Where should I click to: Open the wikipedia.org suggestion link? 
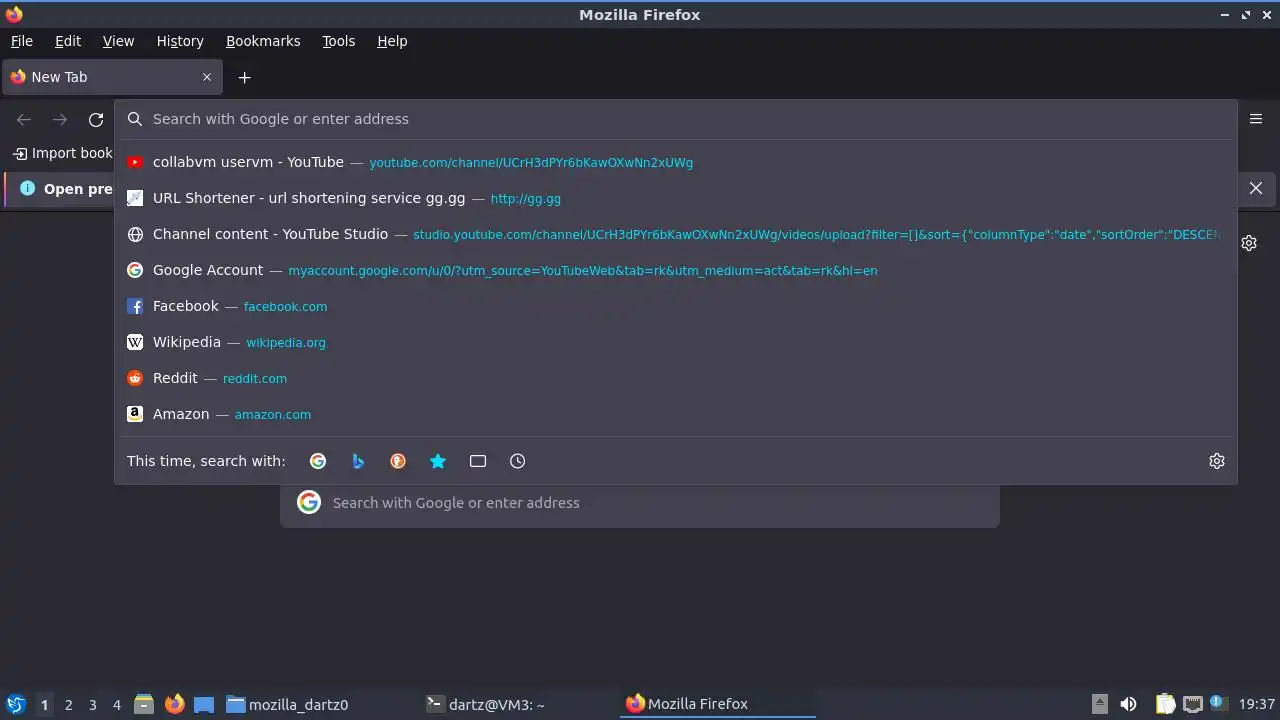pos(286,343)
